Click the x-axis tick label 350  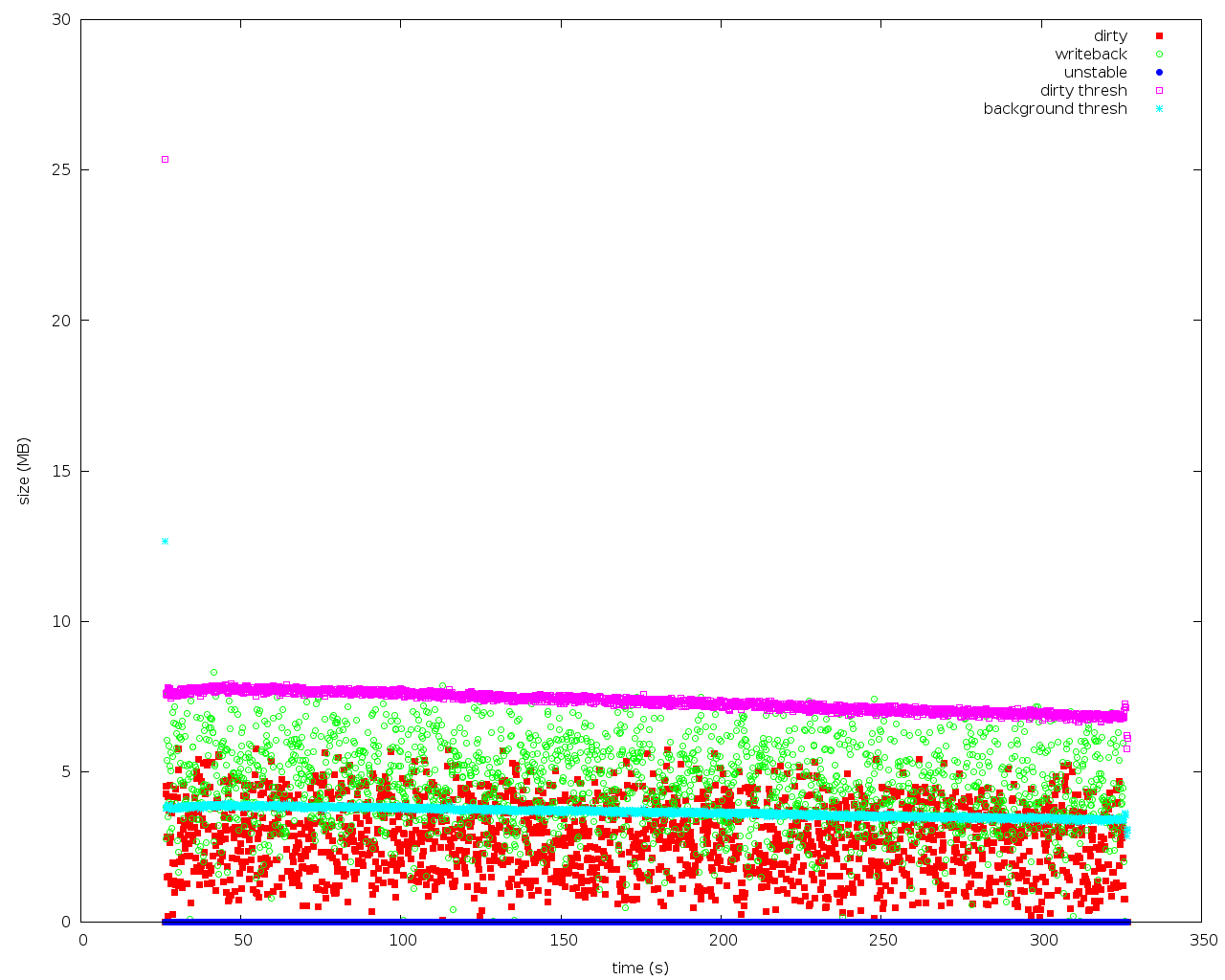[x=1203, y=940]
